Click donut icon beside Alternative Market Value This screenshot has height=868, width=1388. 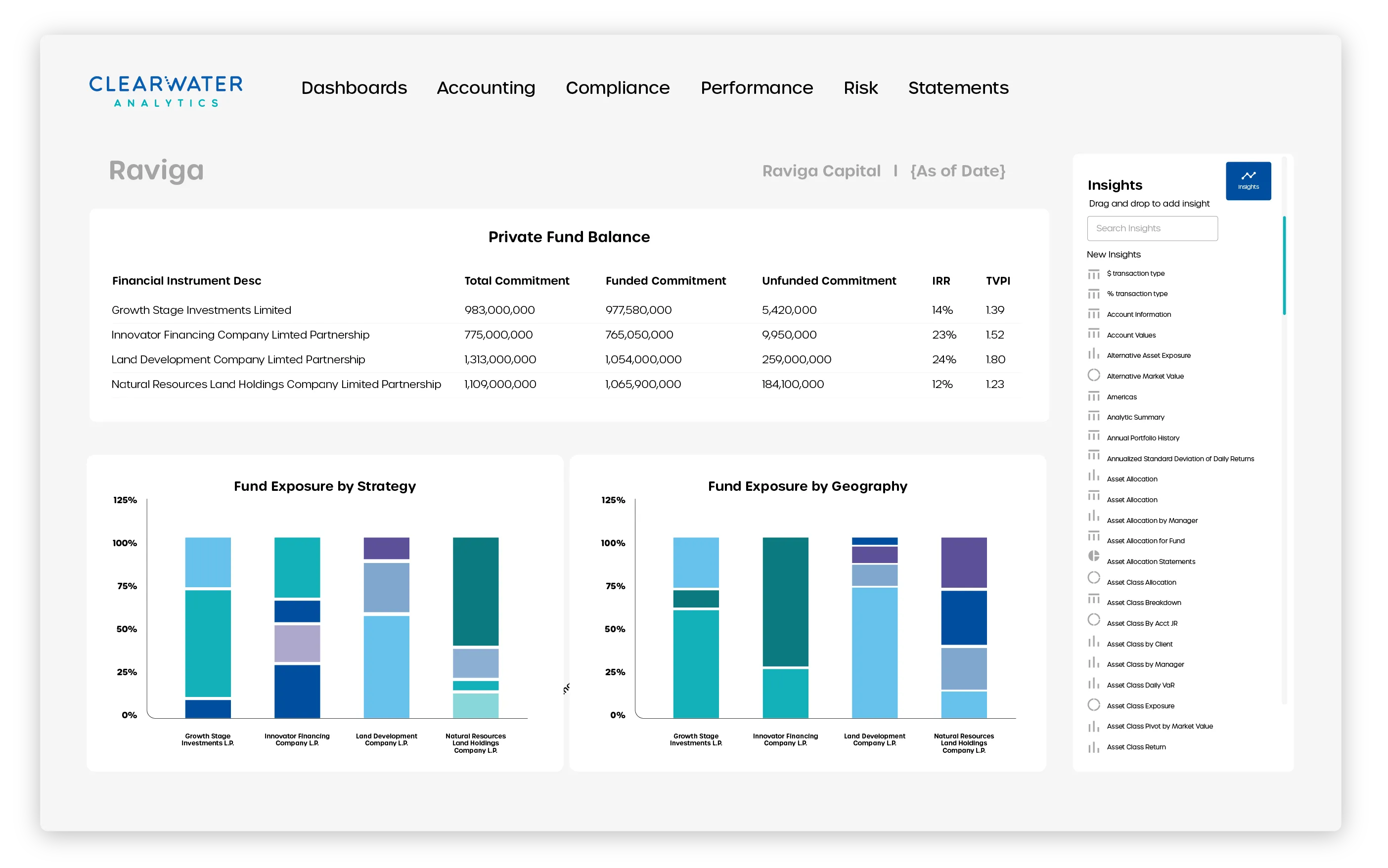tap(1093, 375)
